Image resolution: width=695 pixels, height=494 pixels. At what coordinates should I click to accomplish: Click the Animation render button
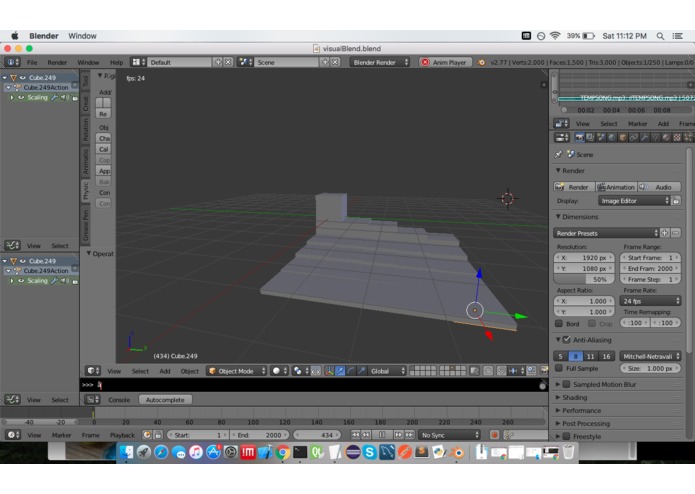pos(616,187)
